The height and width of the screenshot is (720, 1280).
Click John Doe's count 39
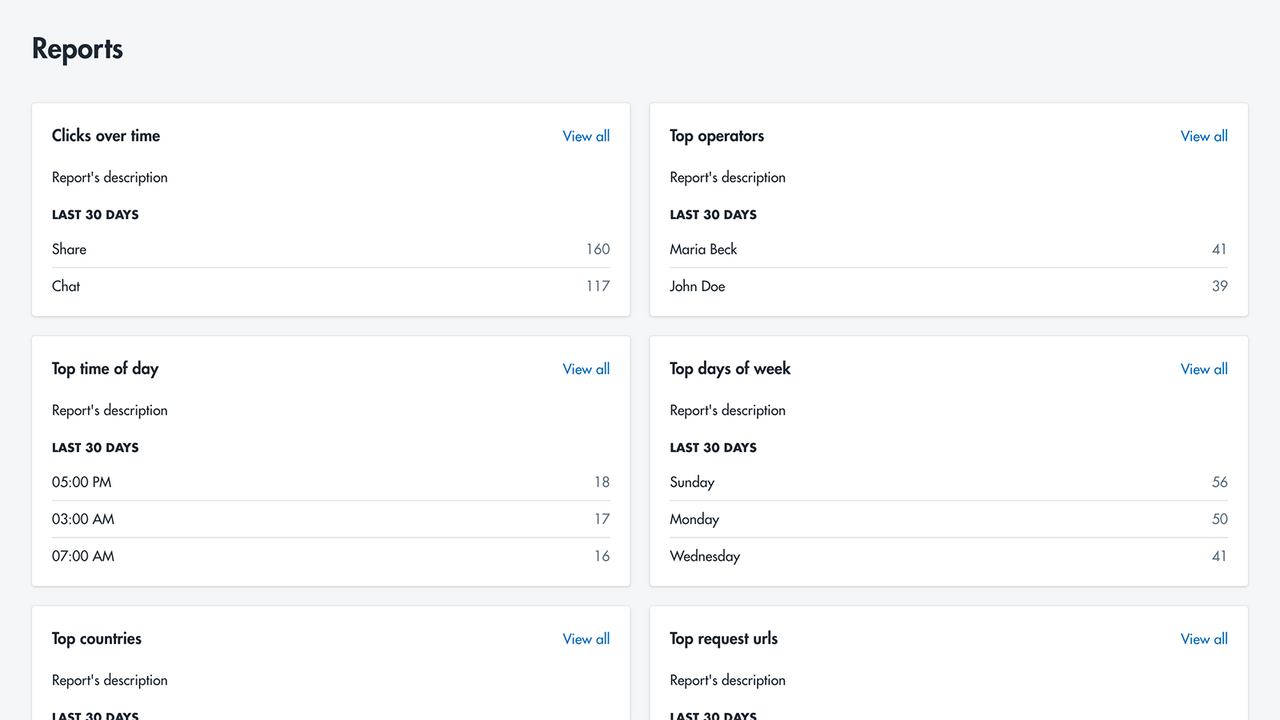click(1219, 286)
